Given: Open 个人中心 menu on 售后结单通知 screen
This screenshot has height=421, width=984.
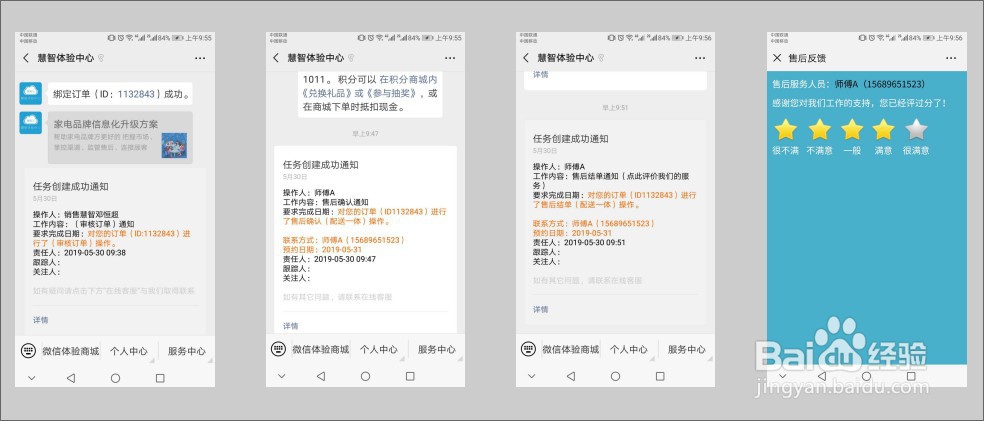Looking at the screenshot, I should (x=629, y=349).
